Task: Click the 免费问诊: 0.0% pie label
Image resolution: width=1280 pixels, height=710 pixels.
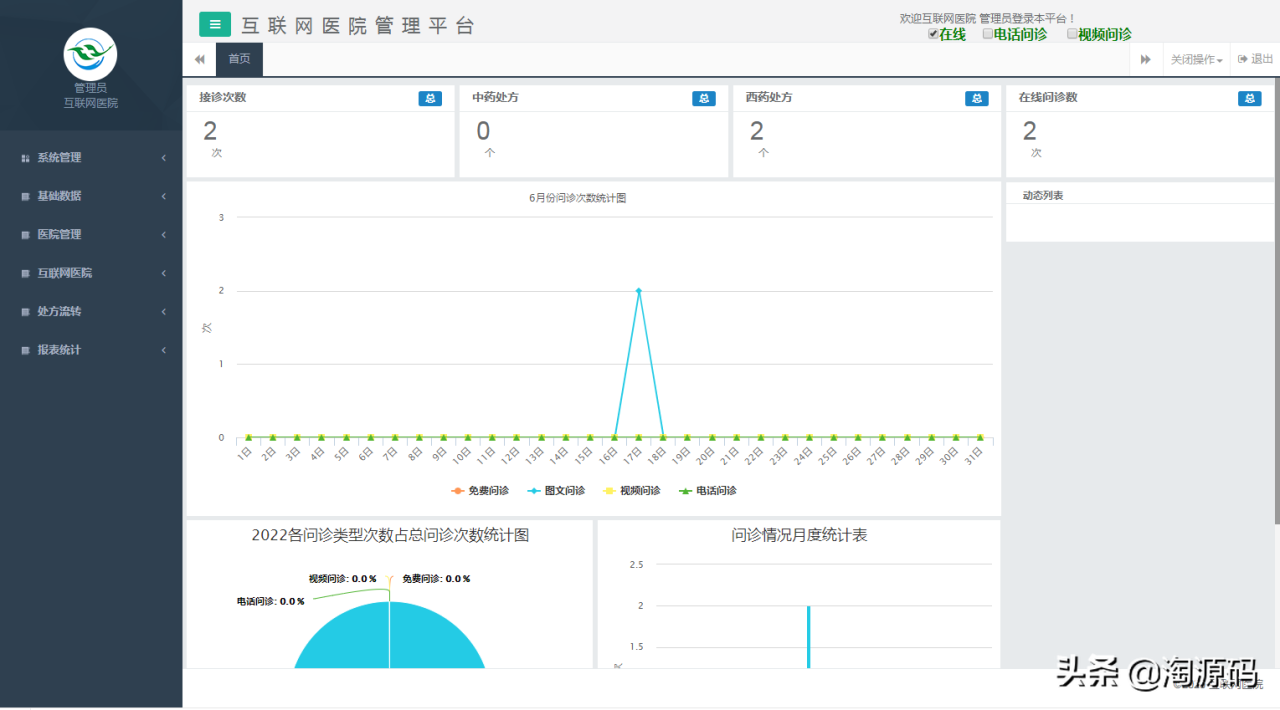Action: pyautogui.click(x=437, y=579)
